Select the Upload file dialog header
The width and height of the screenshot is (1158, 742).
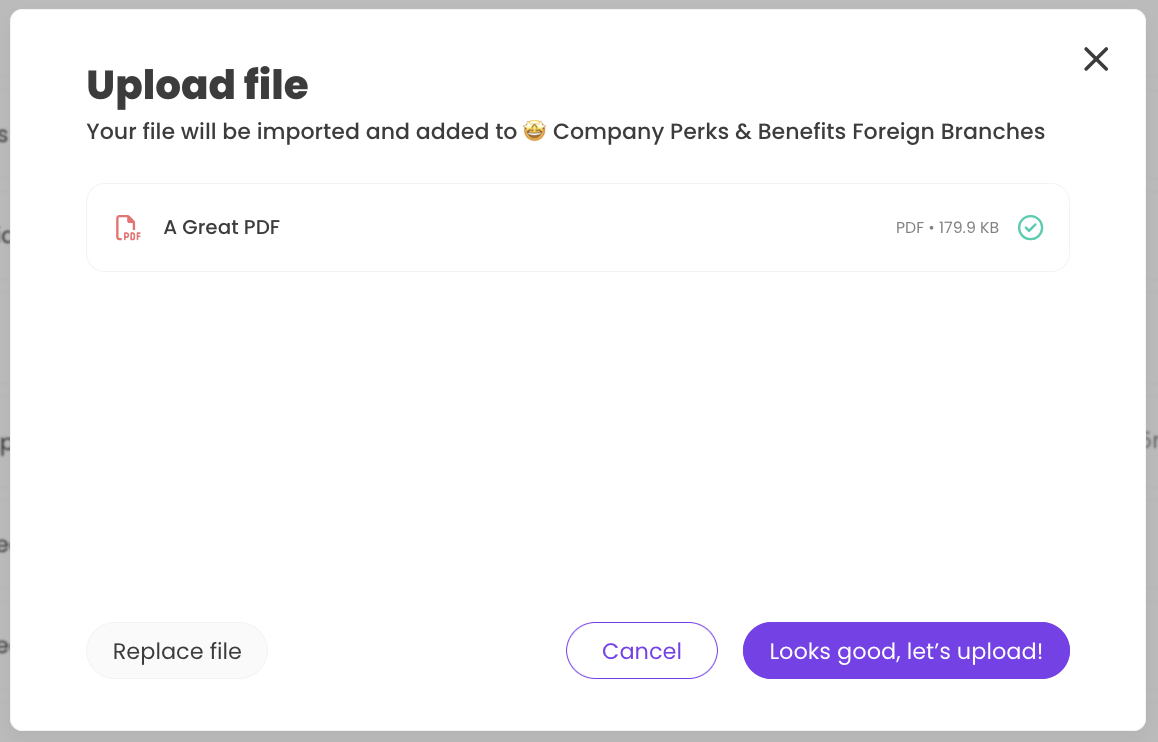[x=197, y=85]
